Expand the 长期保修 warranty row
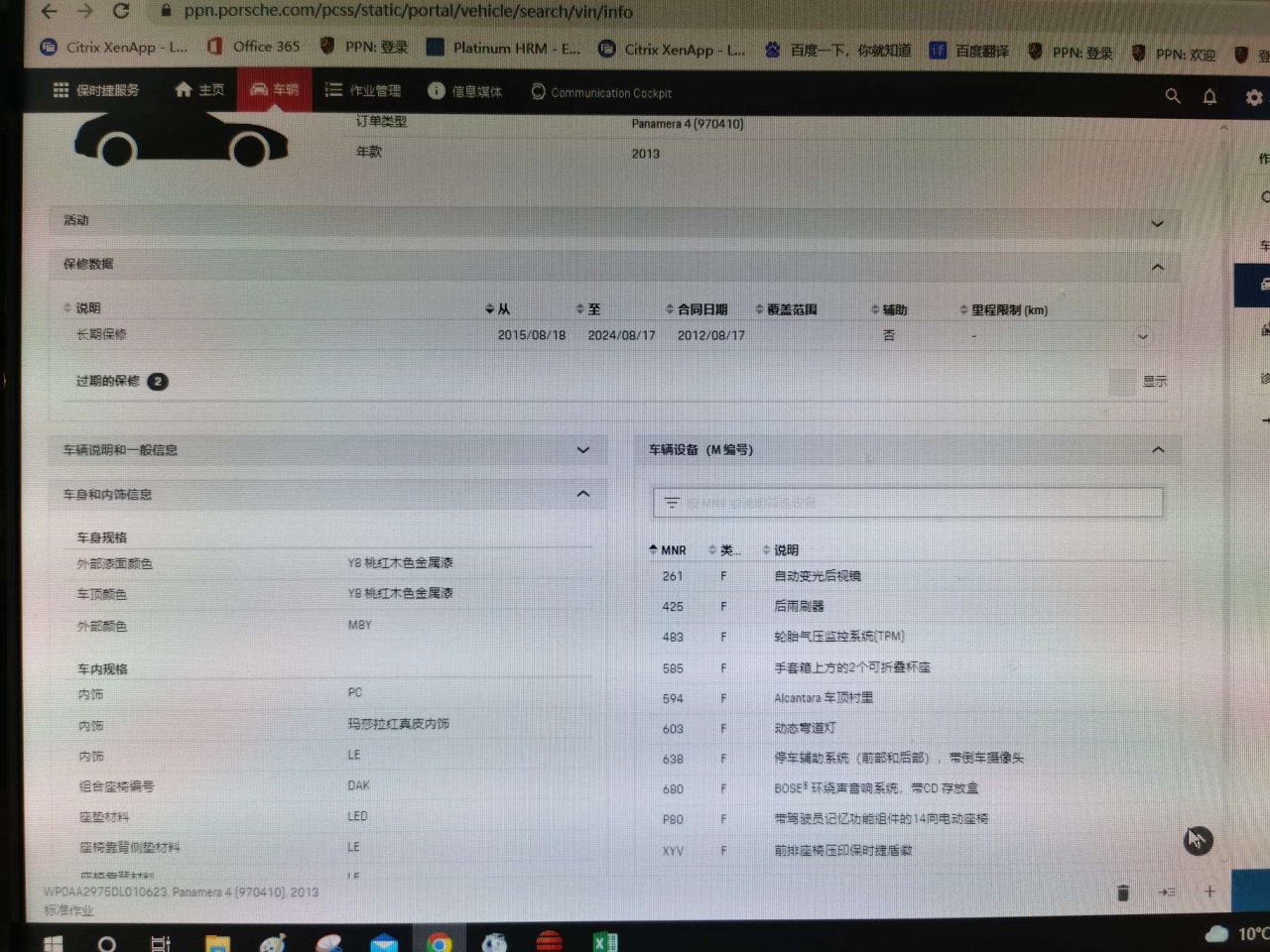 (x=1143, y=336)
